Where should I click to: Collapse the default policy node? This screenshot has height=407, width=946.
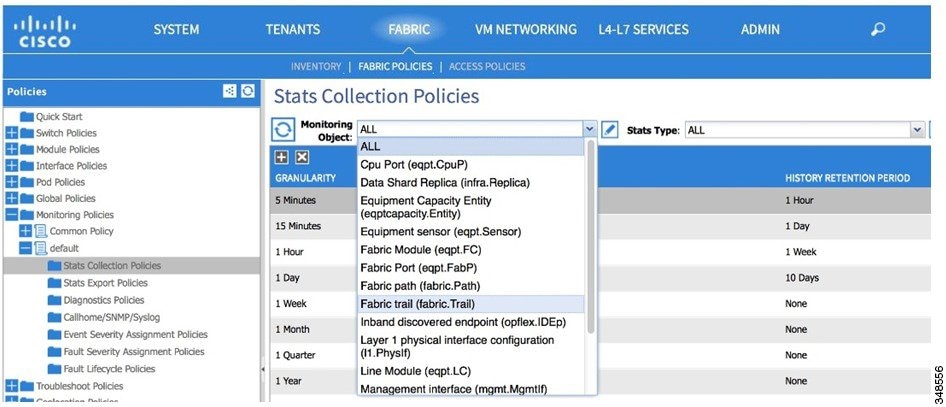coord(25,248)
